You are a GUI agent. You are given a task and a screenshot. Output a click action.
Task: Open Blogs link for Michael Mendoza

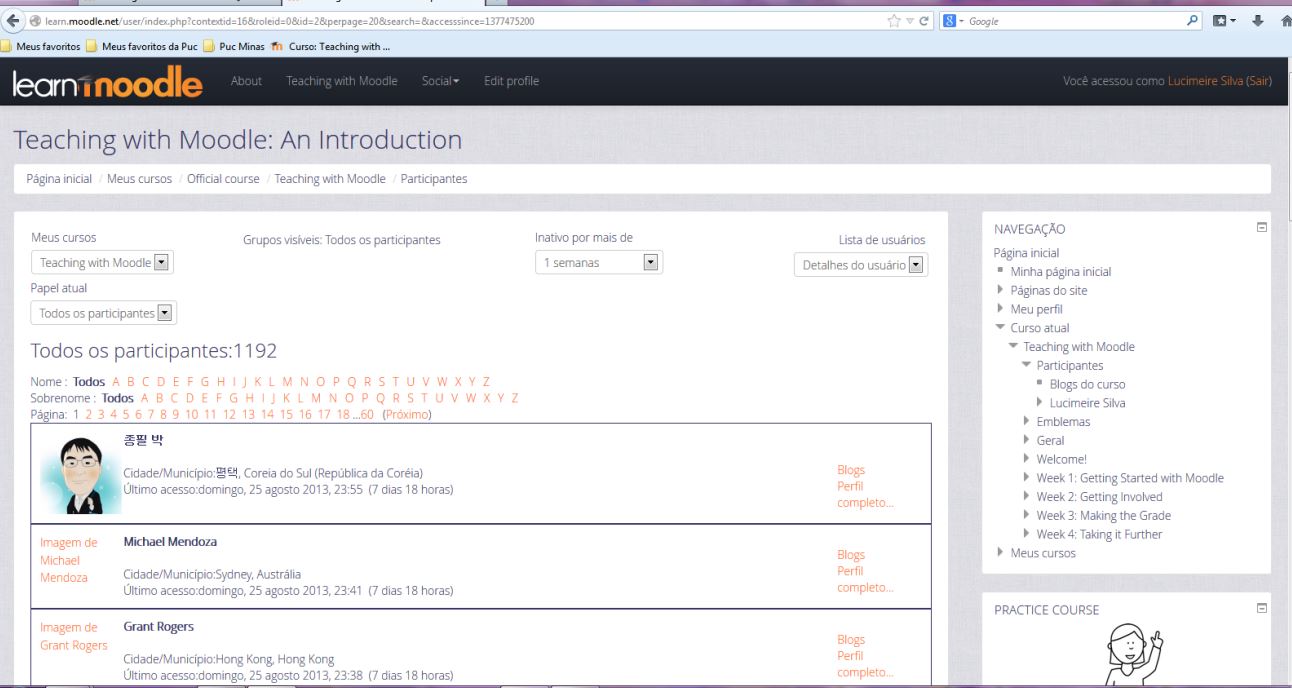(x=851, y=554)
